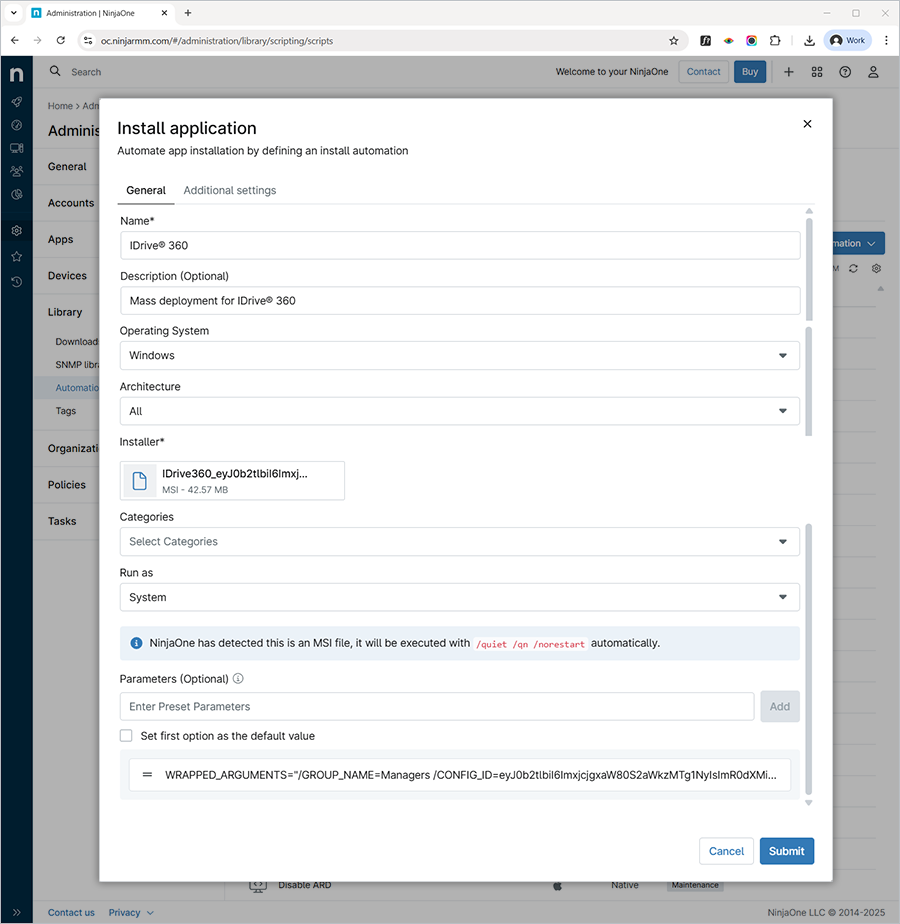Image resolution: width=900 pixels, height=924 pixels.
Task: Click the plus add icon in header
Action: [789, 72]
